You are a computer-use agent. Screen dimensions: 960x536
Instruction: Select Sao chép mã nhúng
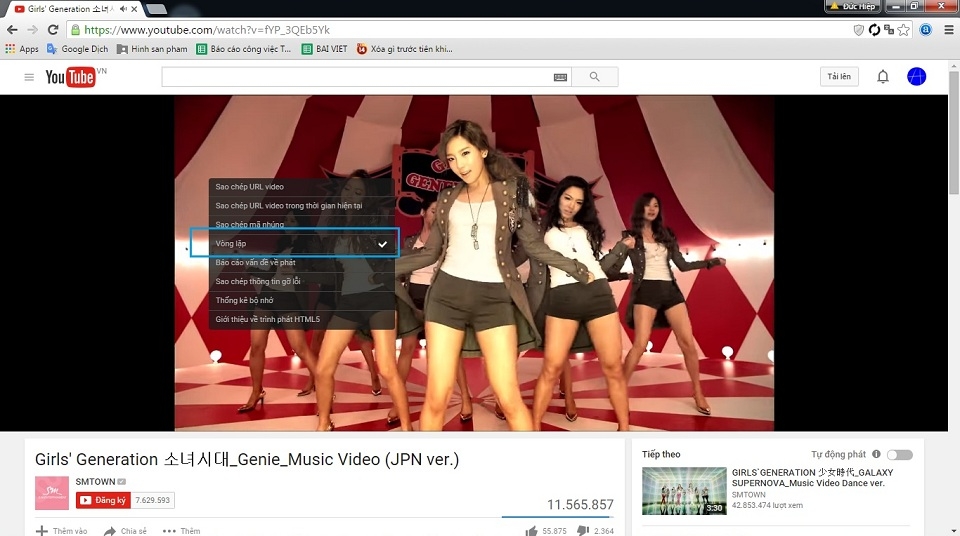coord(302,223)
